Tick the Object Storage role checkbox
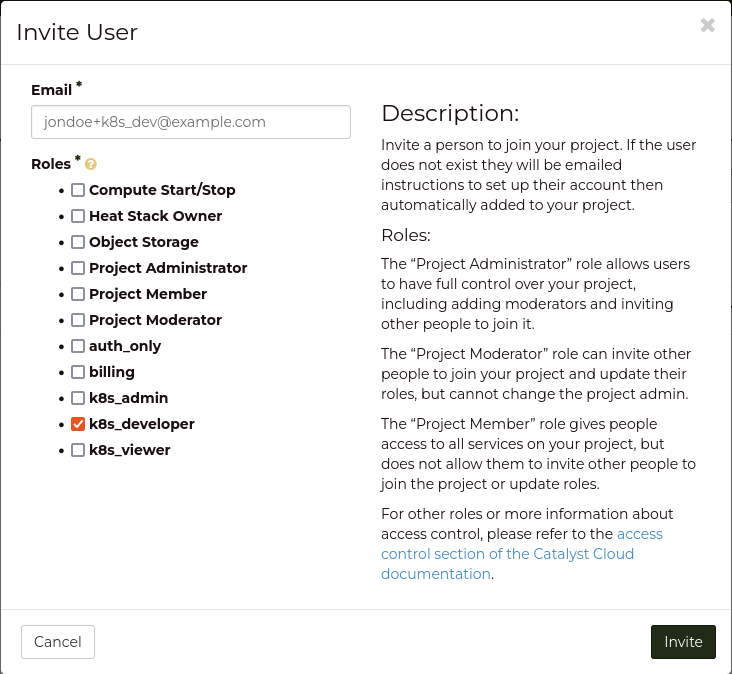The image size is (732, 674). [x=78, y=242]
